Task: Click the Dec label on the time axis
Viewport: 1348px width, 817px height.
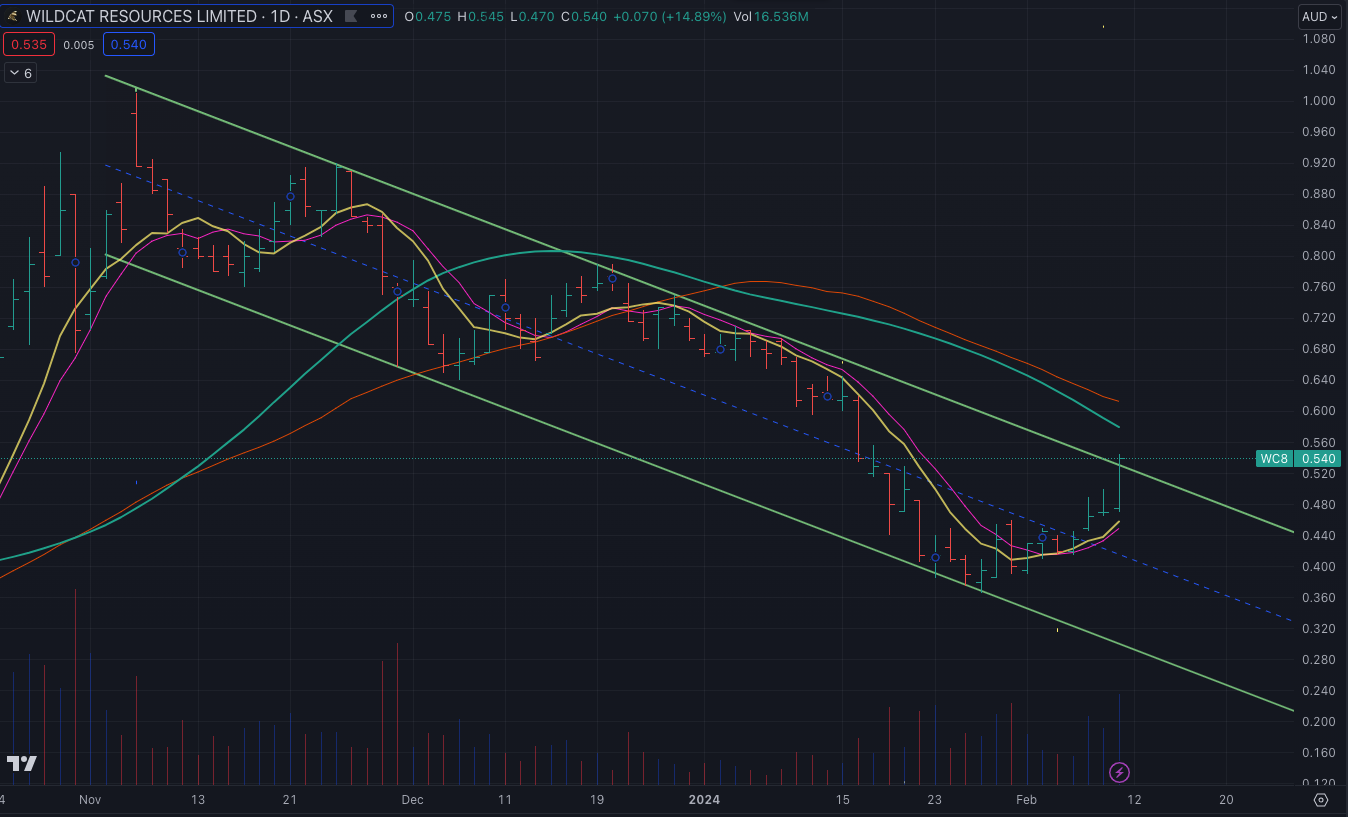Action: 412,800
